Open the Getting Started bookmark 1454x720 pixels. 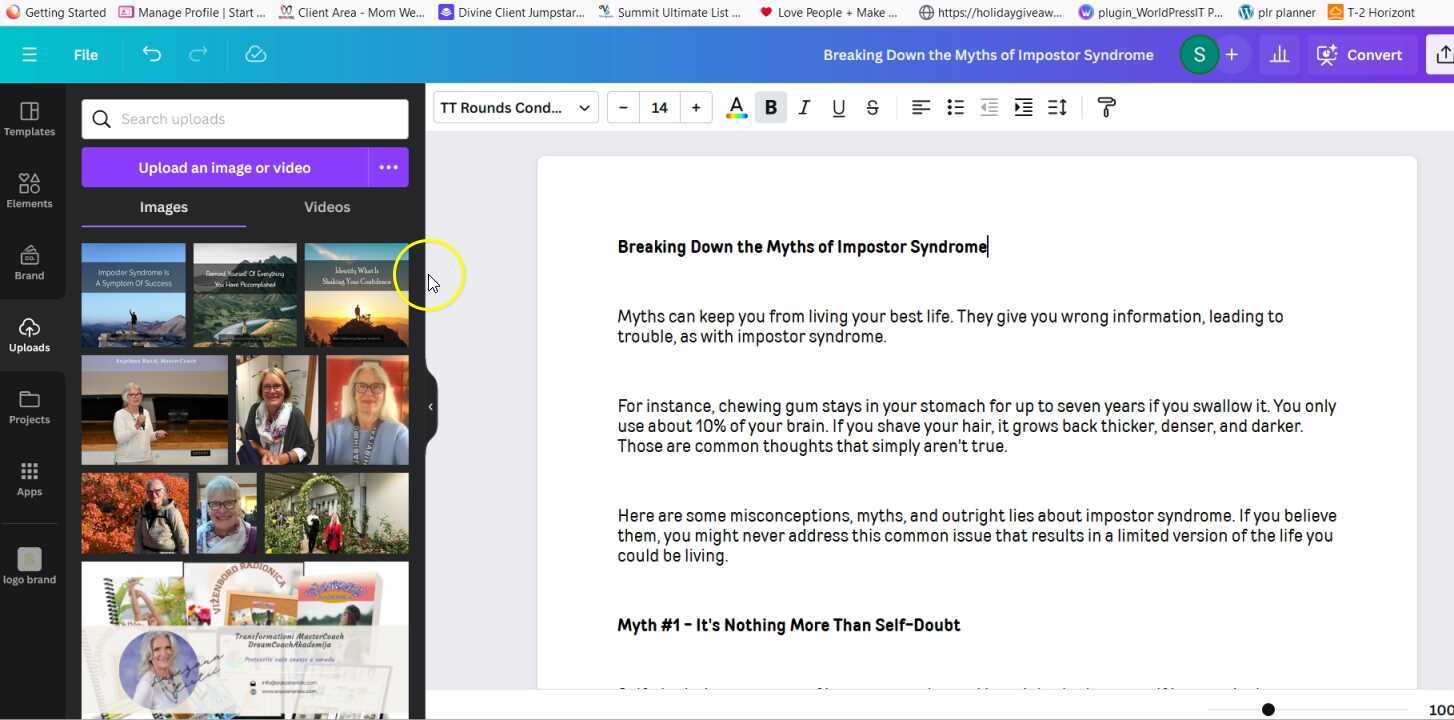(x=56, y=12)
